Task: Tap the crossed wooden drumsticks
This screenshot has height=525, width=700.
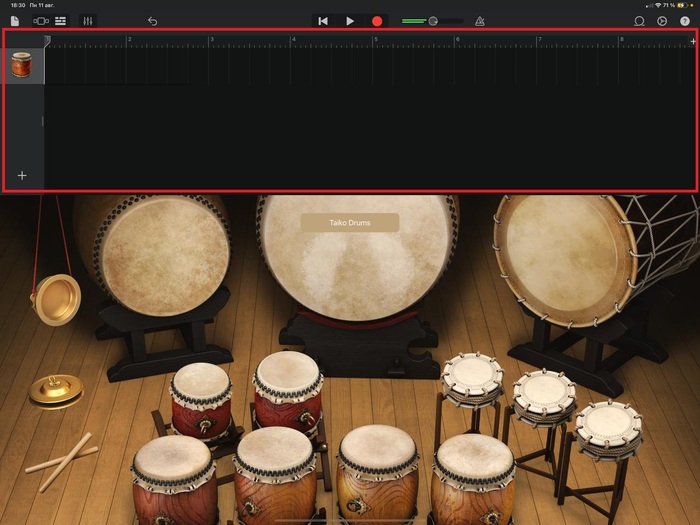Action: (62, 462)
